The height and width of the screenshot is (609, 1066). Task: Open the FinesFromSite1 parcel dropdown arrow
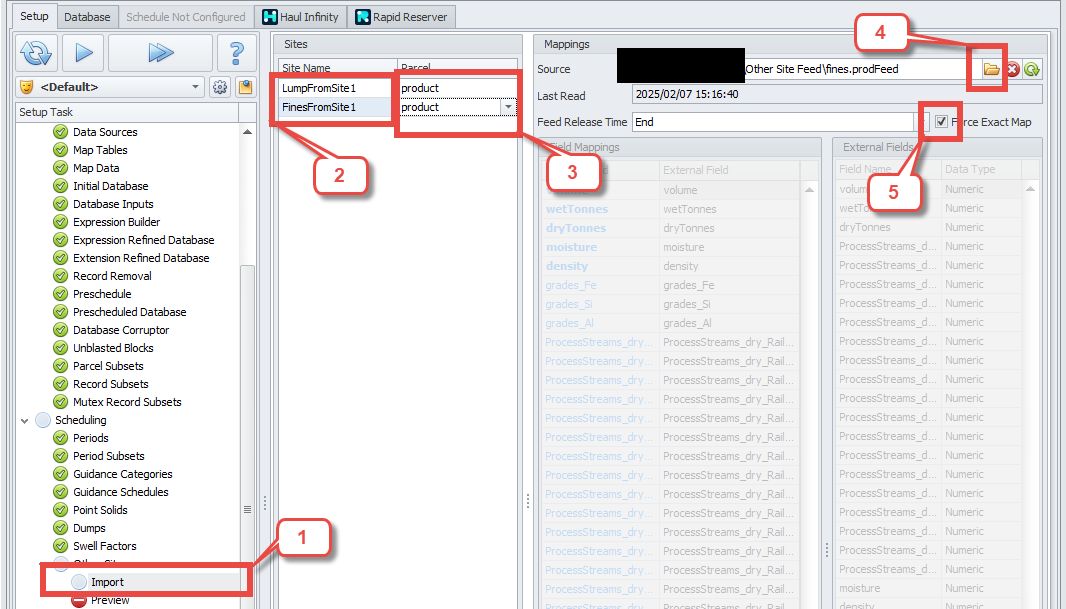coord(508,107)
